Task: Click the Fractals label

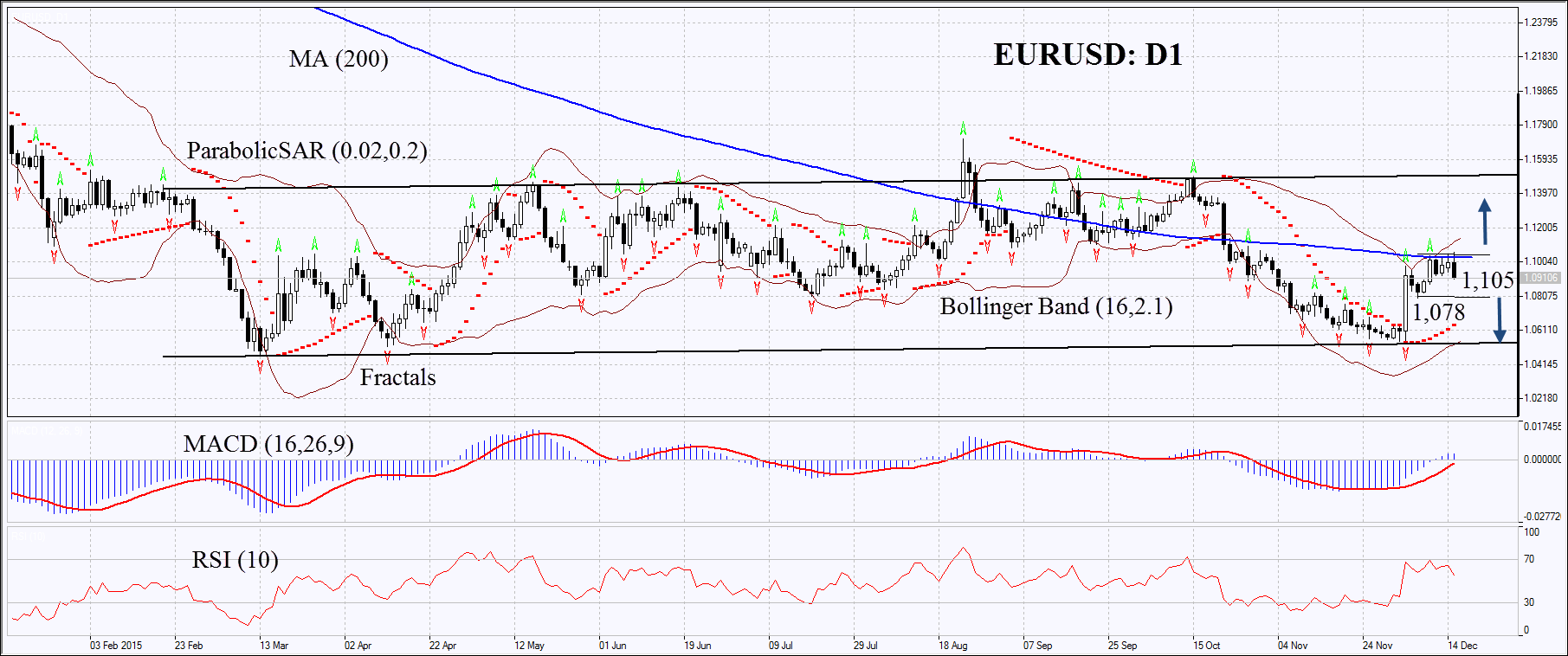Action: click(397, 377)
